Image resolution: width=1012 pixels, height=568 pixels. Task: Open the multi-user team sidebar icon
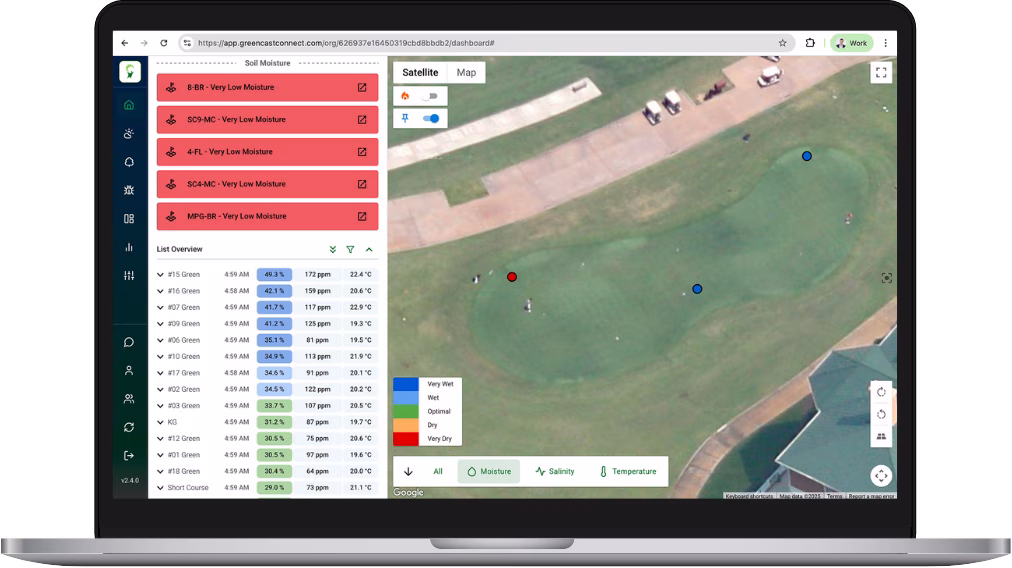click(x=129, y=399)
